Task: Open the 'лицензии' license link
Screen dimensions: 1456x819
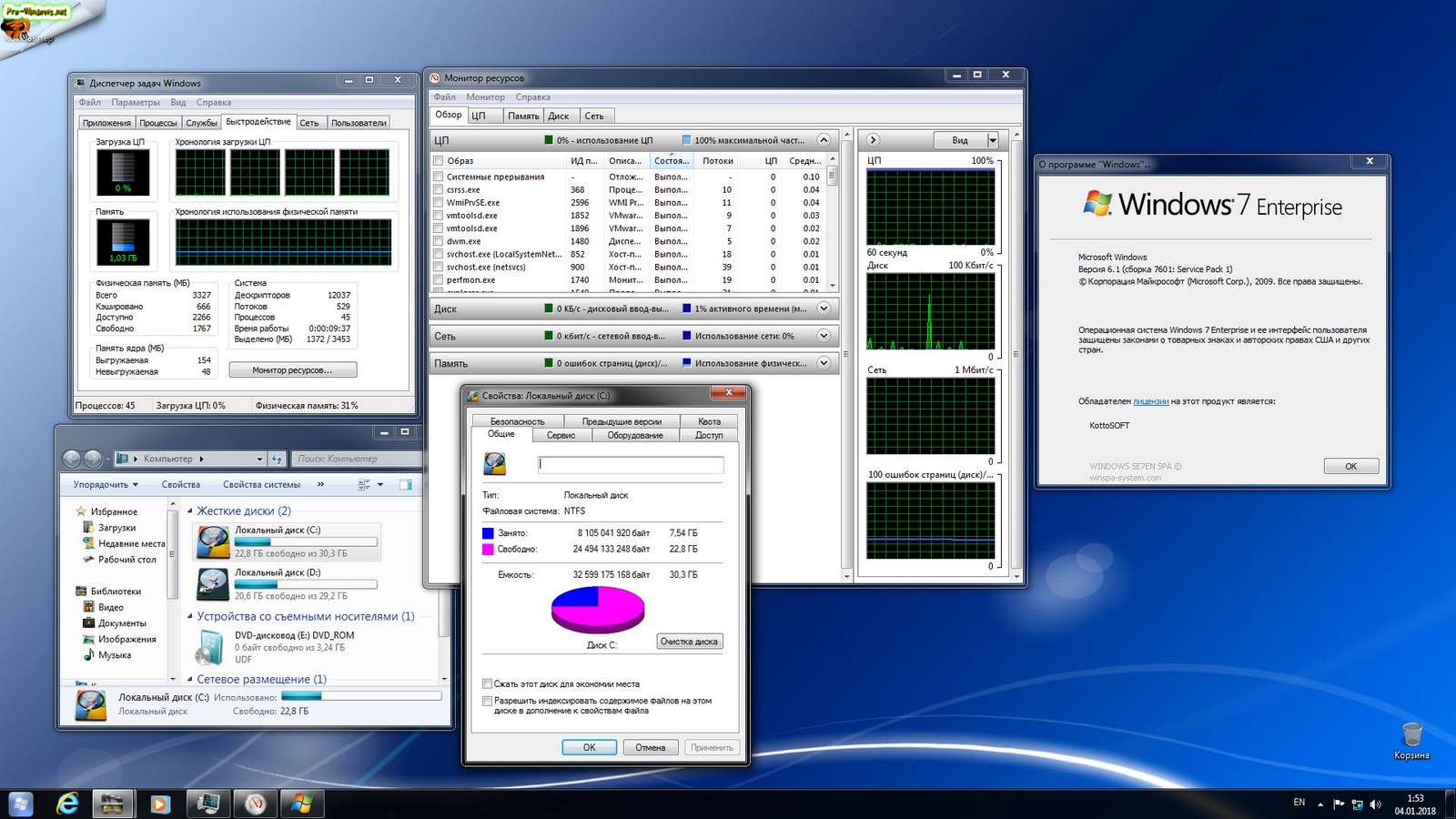Action: (x=1150, y=401)
